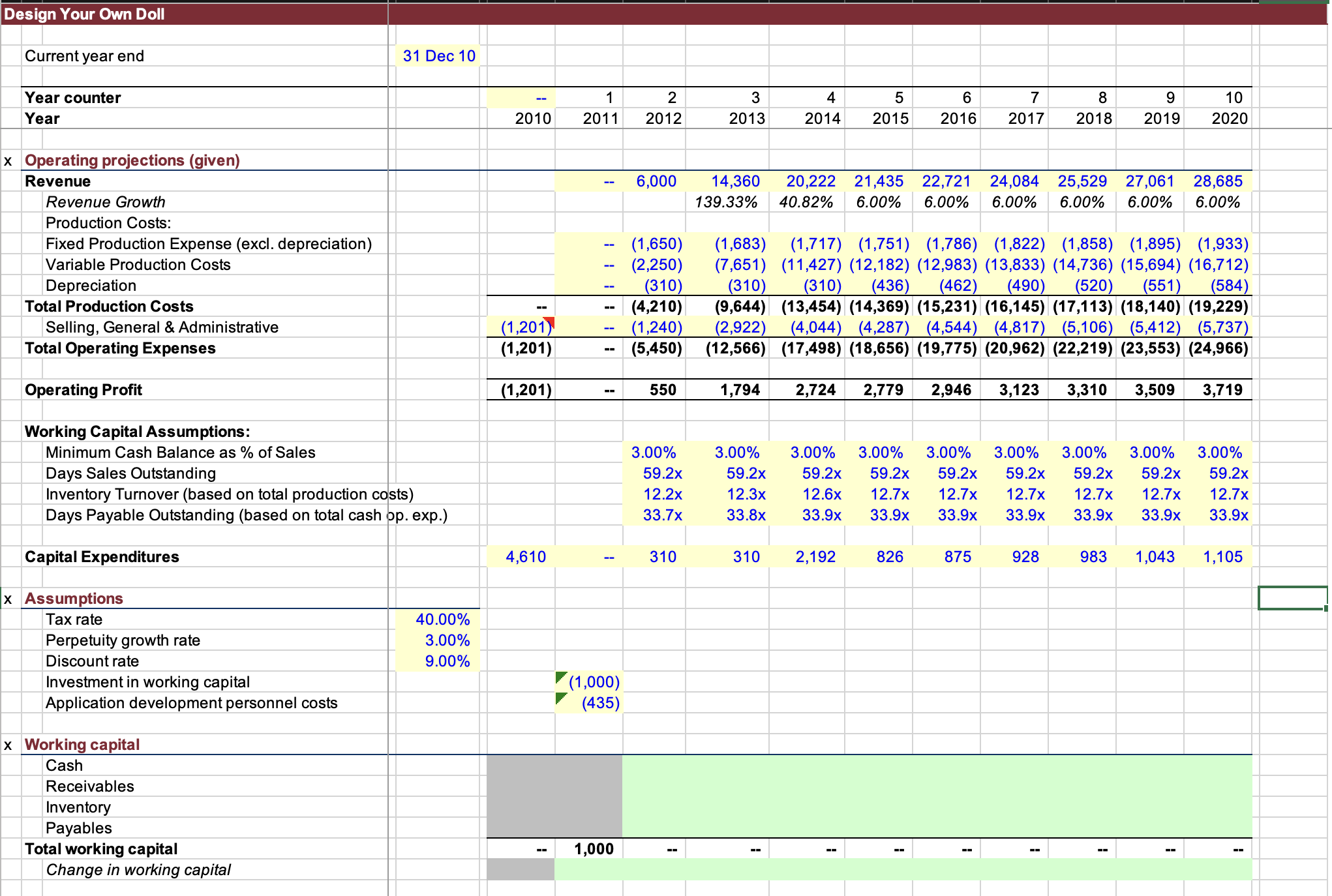This screenshot has height=896, width=1332.
Task: Collapse the Operating projections section via its x marker
Action: click(x=7, y=160)
